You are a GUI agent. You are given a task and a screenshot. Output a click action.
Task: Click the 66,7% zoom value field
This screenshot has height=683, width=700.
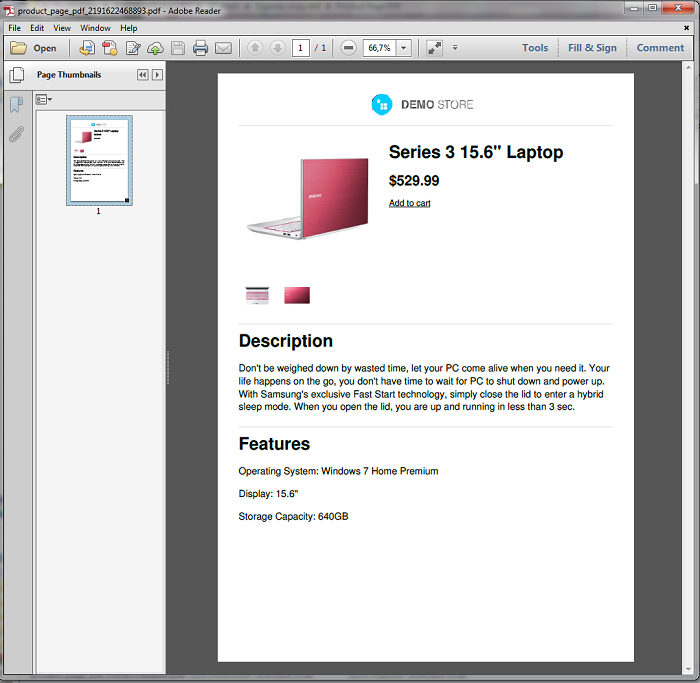(x=379, y=48)
